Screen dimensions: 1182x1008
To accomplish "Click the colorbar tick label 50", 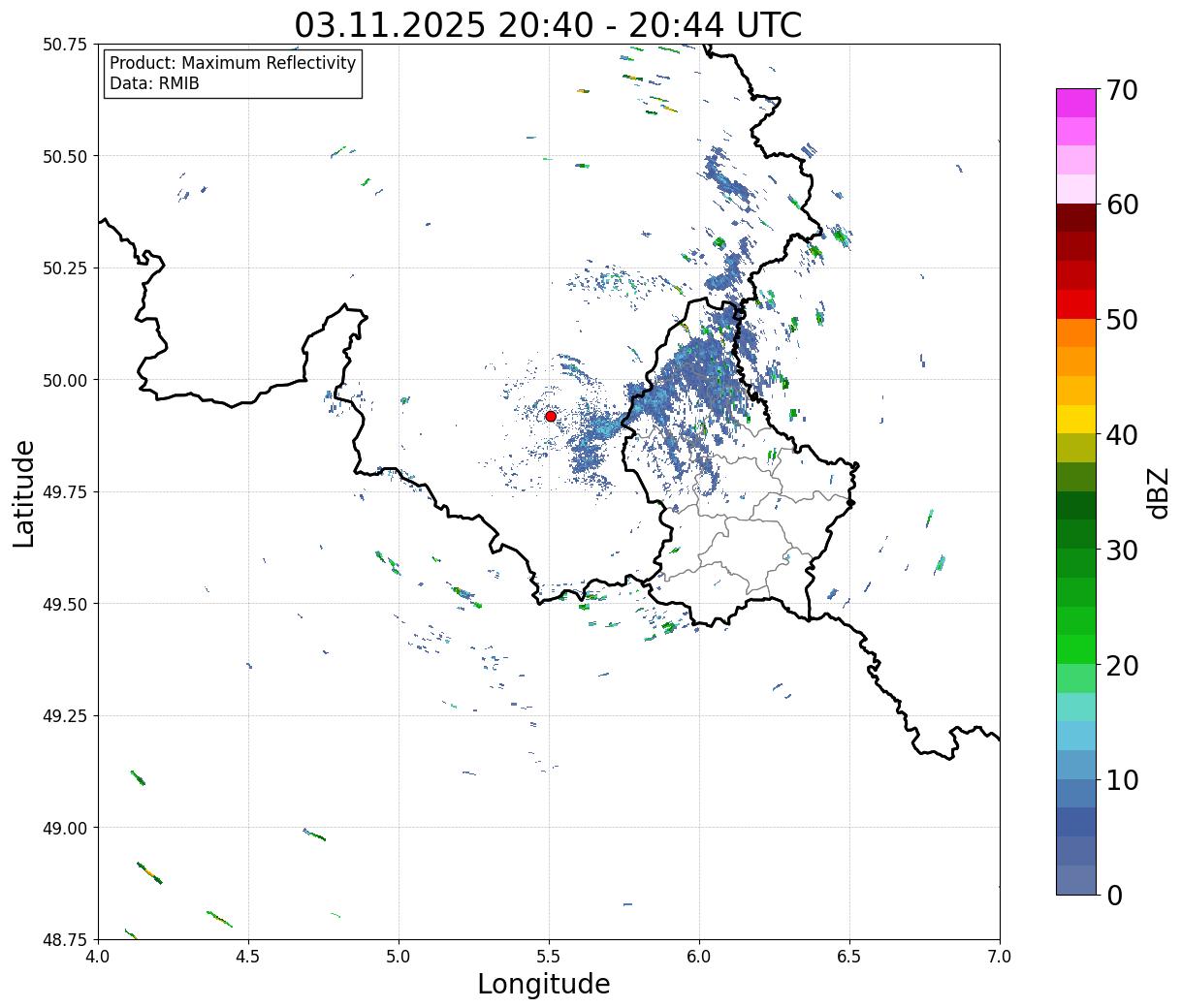I will tap(1121, 320).
